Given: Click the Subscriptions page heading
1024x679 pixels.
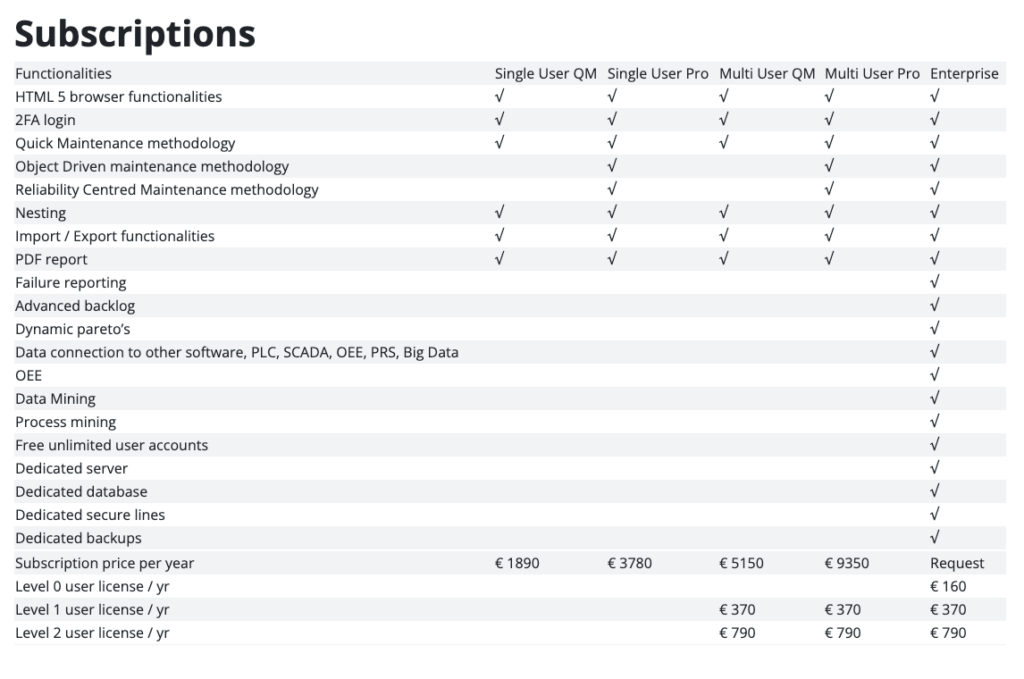Looking at the screenshot, I should (x=135, y=34).
